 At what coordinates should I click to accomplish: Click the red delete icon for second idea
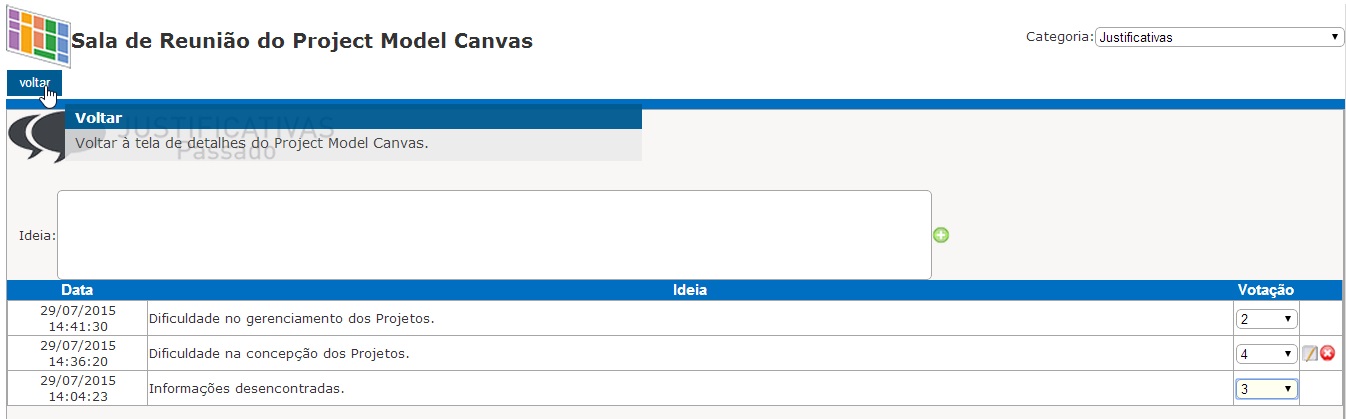click(1327, 353)
